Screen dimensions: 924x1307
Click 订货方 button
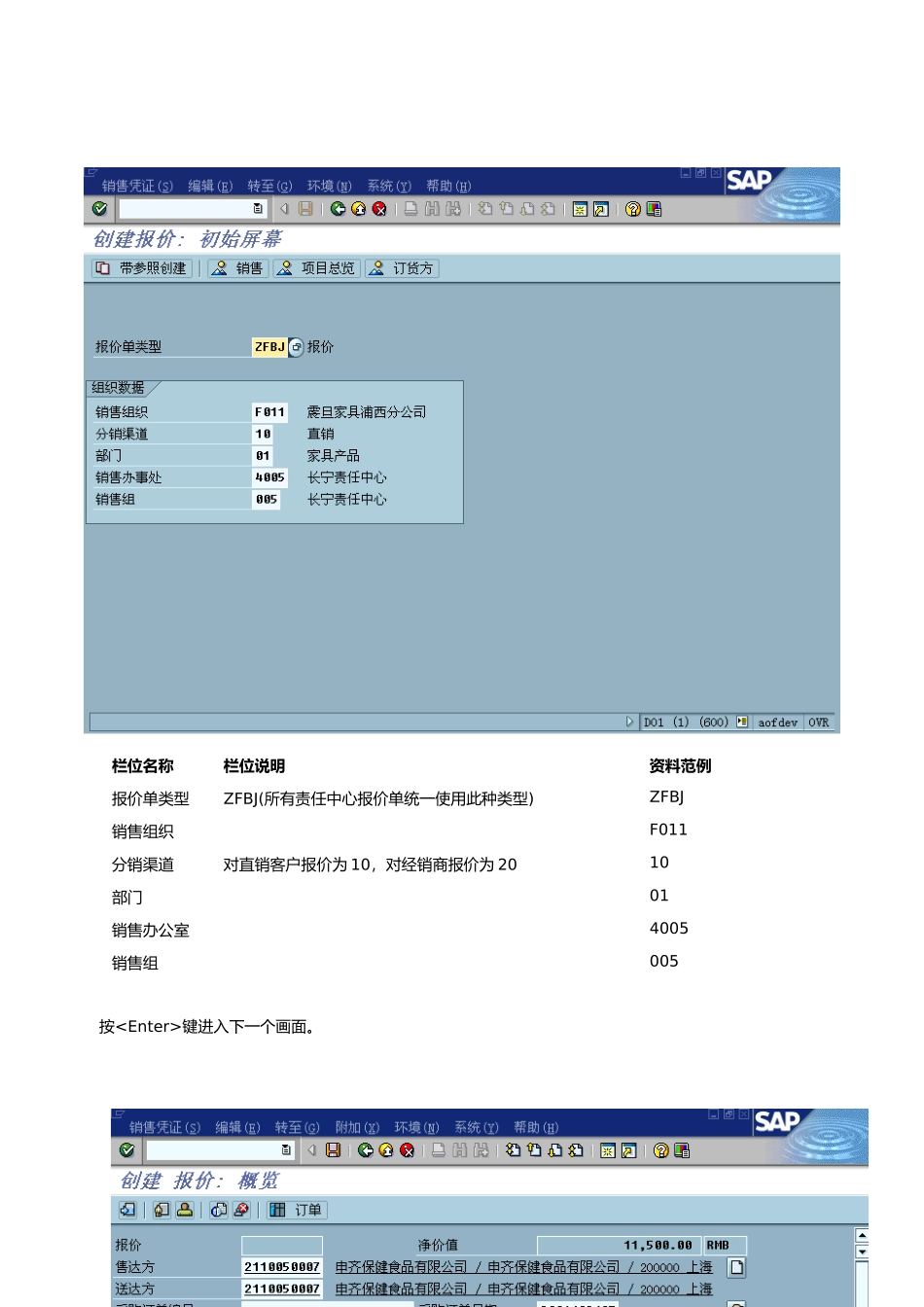(x=403, y=268)
